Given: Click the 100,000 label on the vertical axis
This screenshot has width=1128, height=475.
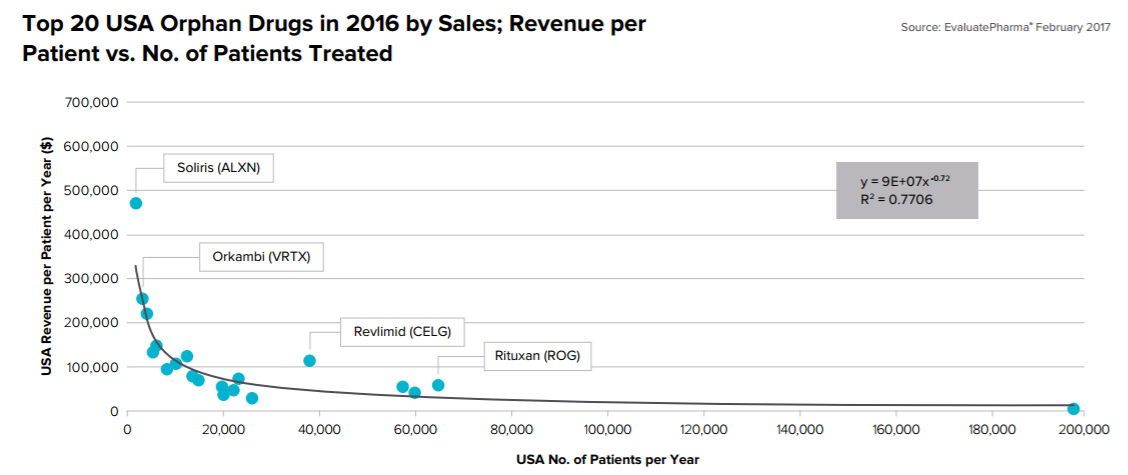Looking at the screenshot, I should point(94,367).
